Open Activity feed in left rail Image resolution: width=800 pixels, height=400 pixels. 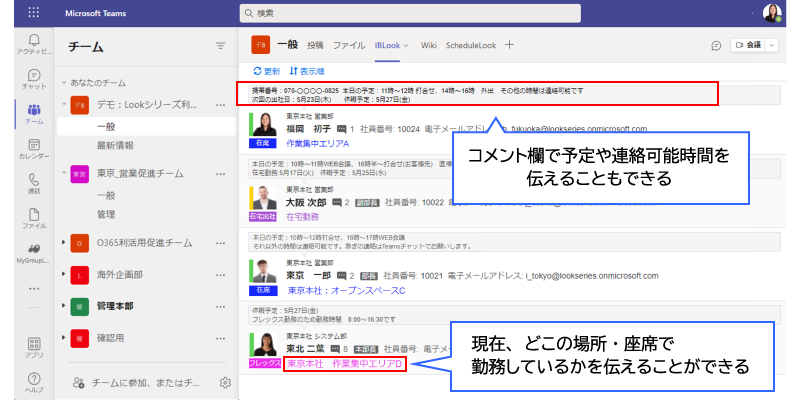34,45
